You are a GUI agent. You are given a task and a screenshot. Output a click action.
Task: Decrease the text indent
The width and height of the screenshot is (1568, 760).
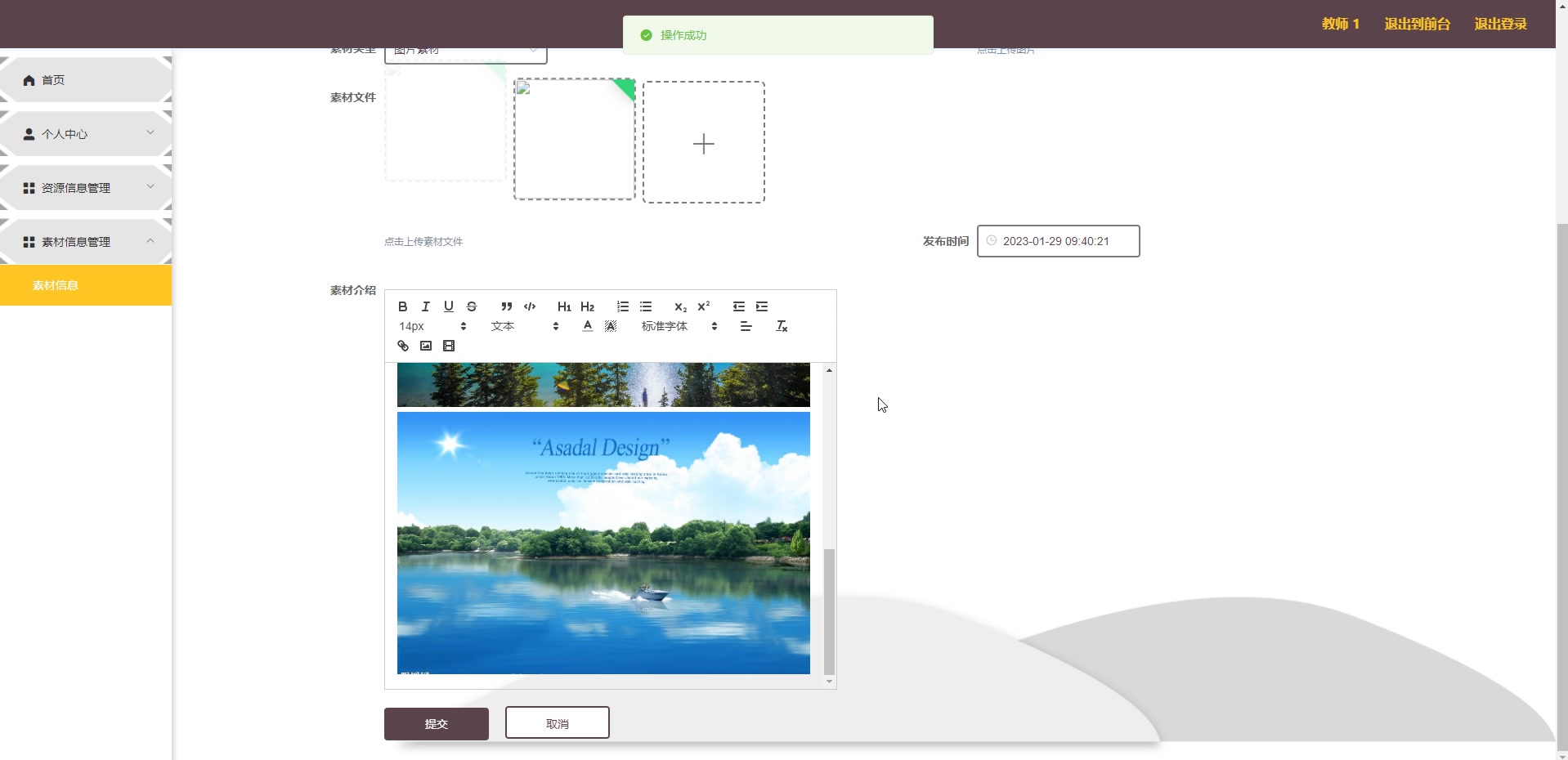click(x=739, y=306)
